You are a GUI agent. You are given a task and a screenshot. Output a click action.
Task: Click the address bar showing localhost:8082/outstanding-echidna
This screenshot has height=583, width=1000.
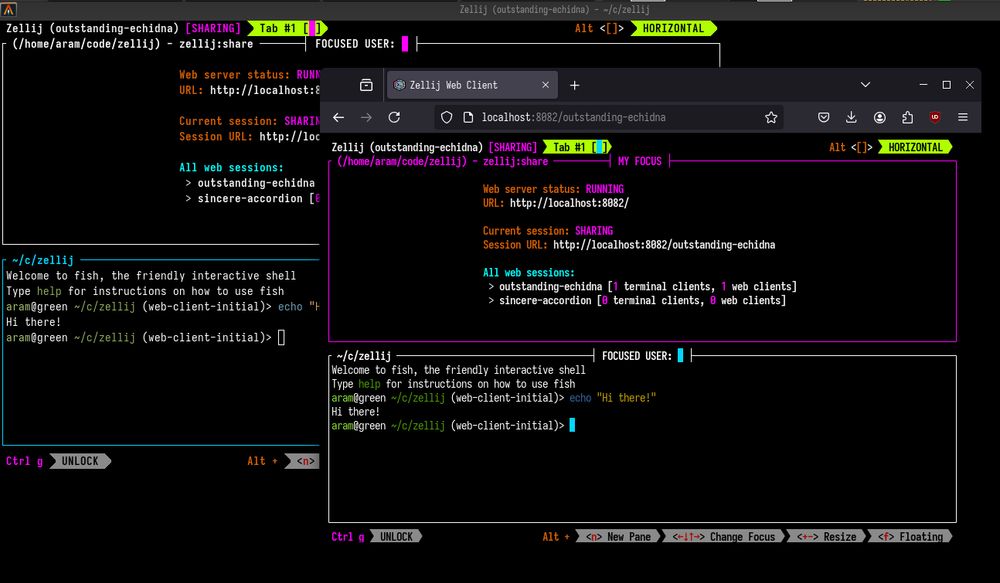(609, 117)
